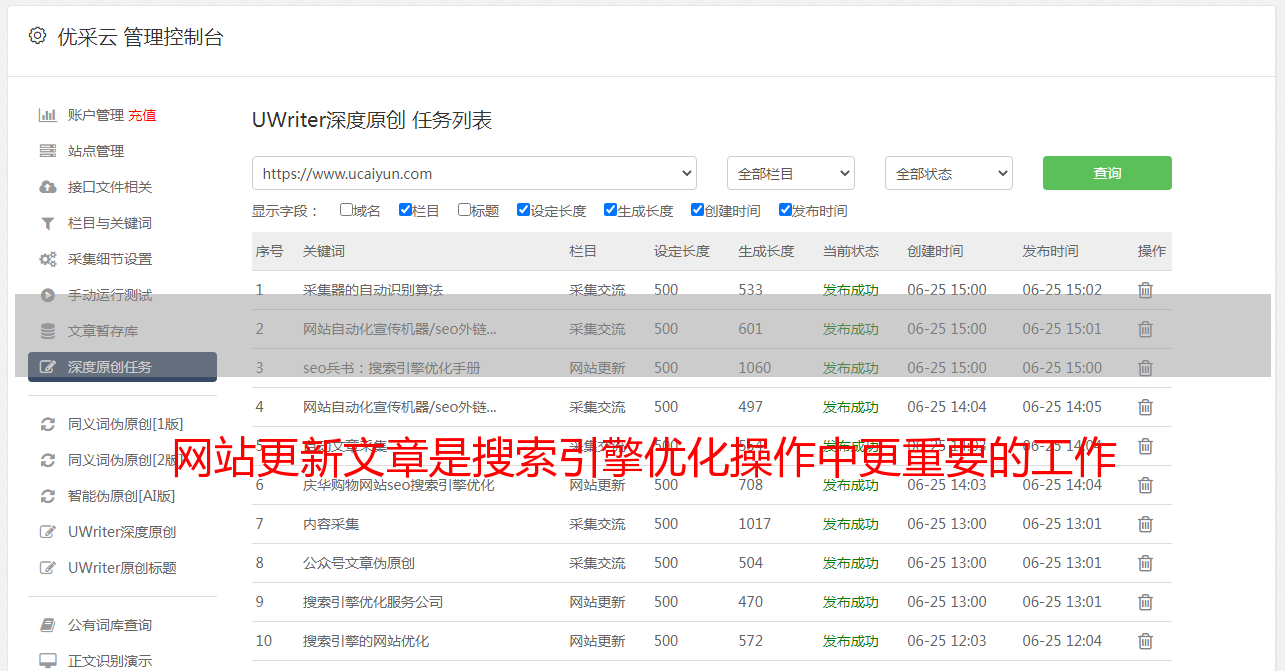Click the gear icon beside 优采云 管理控制台
Viewport: 1285px width, 671px height.
click(x=37, y=36)
